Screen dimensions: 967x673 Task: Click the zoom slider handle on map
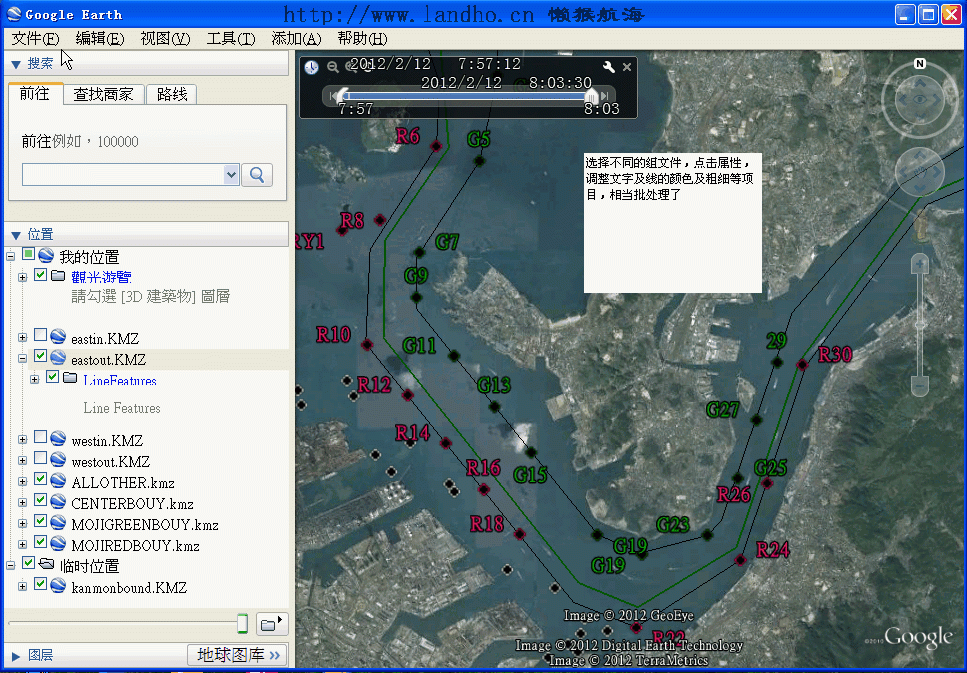[920, 325]
